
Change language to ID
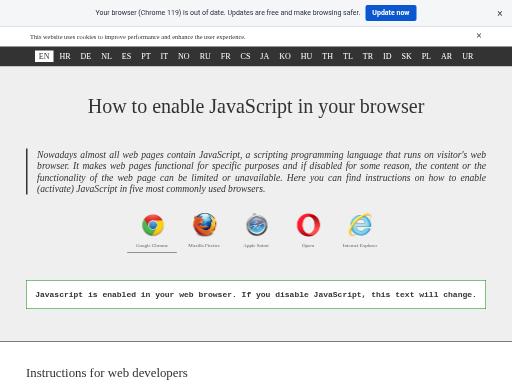(387, 56)
